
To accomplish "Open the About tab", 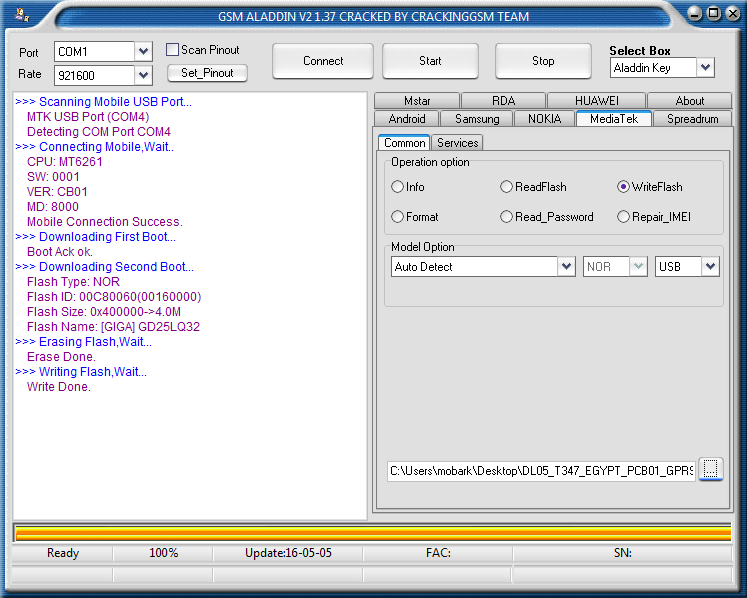I will click(x=689, y=101).
